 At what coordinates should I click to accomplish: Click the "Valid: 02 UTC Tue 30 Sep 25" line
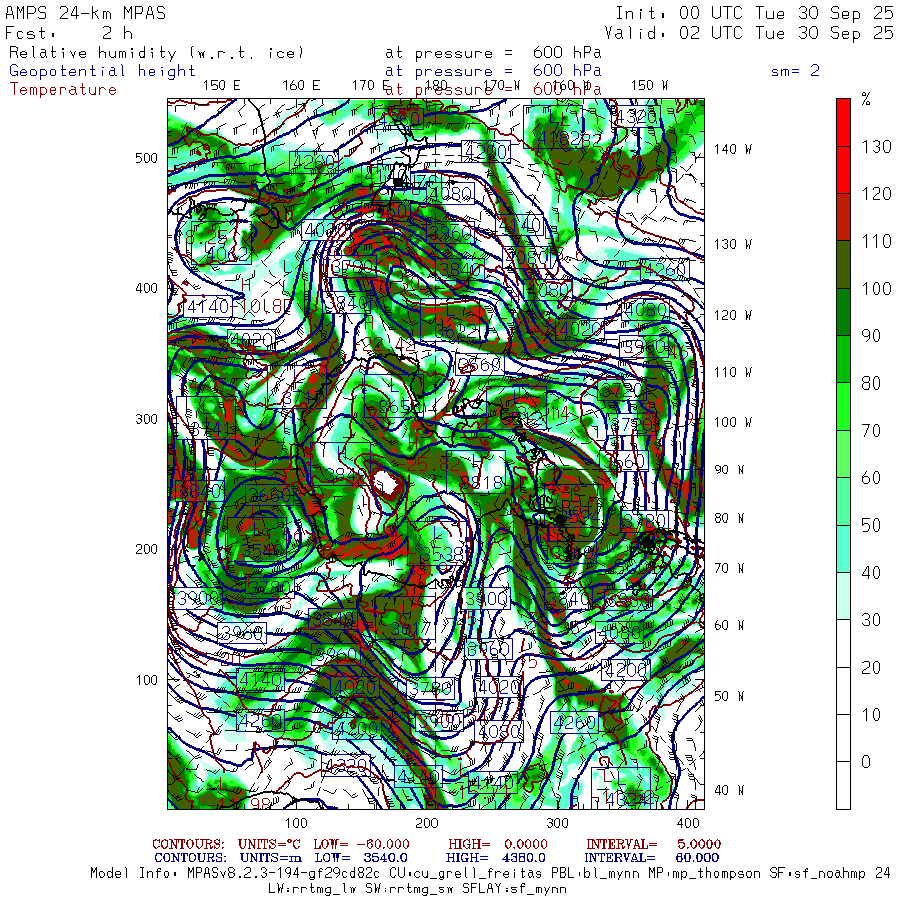pyautogui.click(x=748, y=33)
